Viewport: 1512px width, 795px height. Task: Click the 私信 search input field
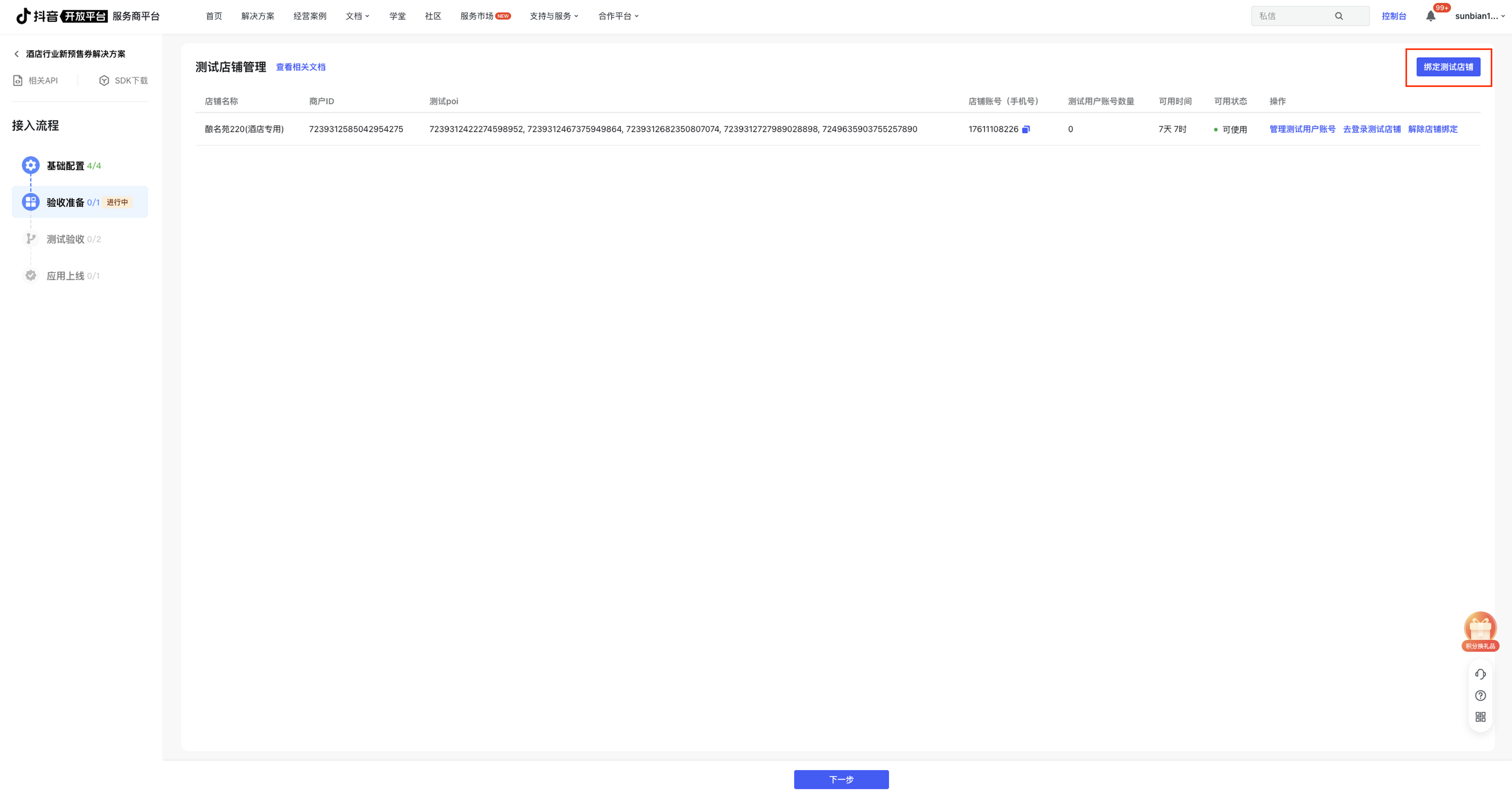[x=1291, y=16]
